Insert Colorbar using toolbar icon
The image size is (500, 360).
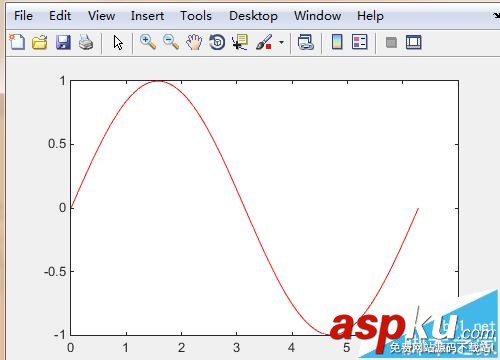click(337, 42)
